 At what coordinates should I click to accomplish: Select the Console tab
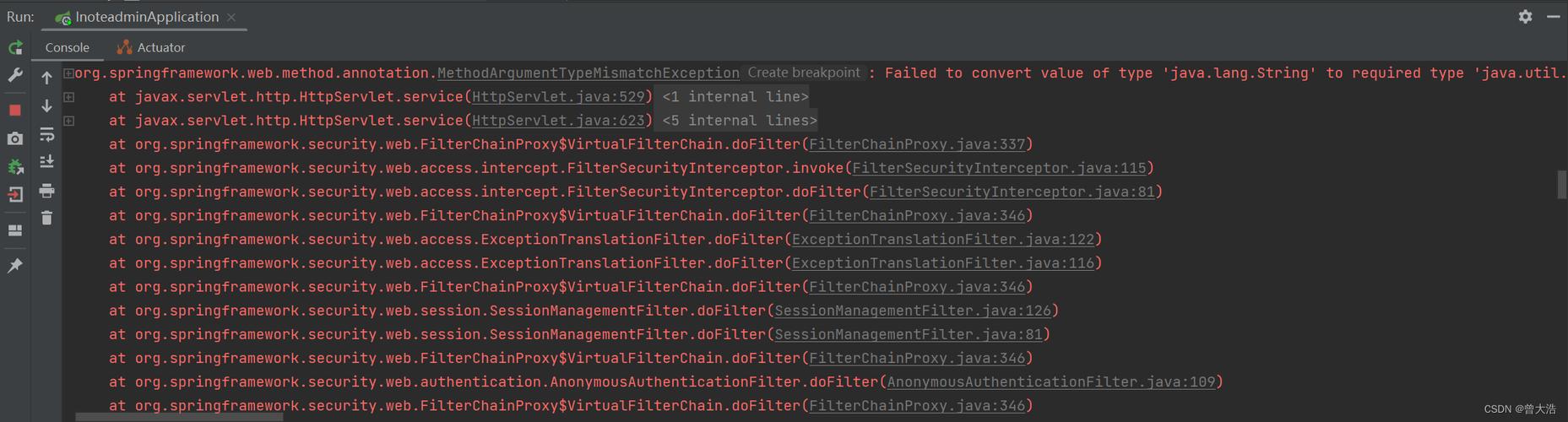(67, 47)
